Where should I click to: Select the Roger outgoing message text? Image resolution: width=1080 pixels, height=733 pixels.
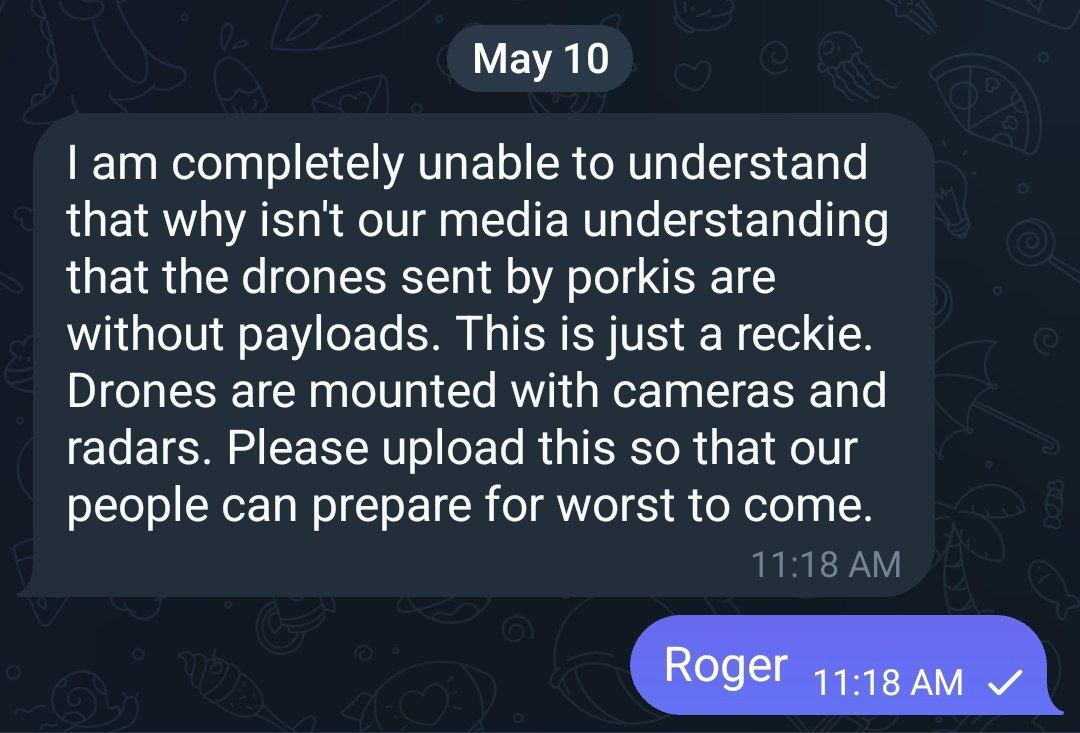coord(725,665)
